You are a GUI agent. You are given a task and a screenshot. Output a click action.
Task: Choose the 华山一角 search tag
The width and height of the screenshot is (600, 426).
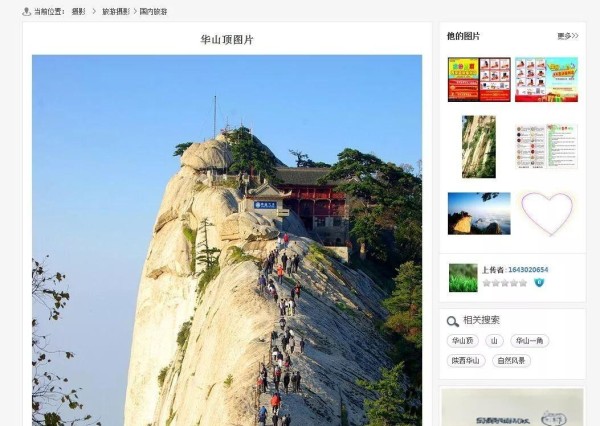[x=530, y=341]
